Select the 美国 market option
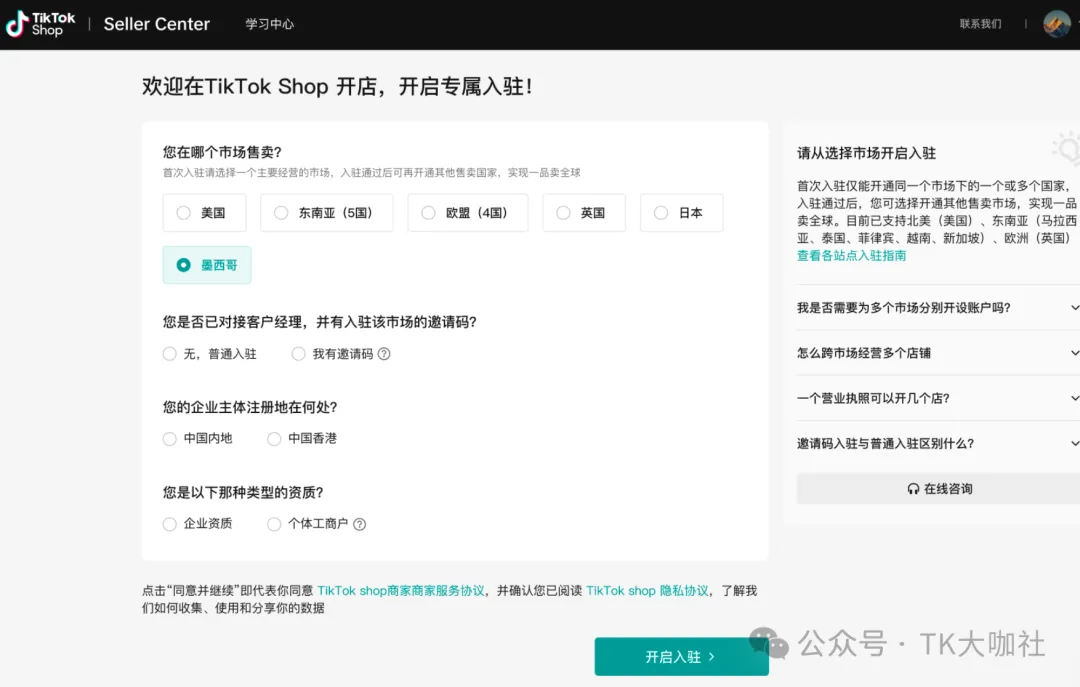The image size is (1080, 687). tap(205, 213)
